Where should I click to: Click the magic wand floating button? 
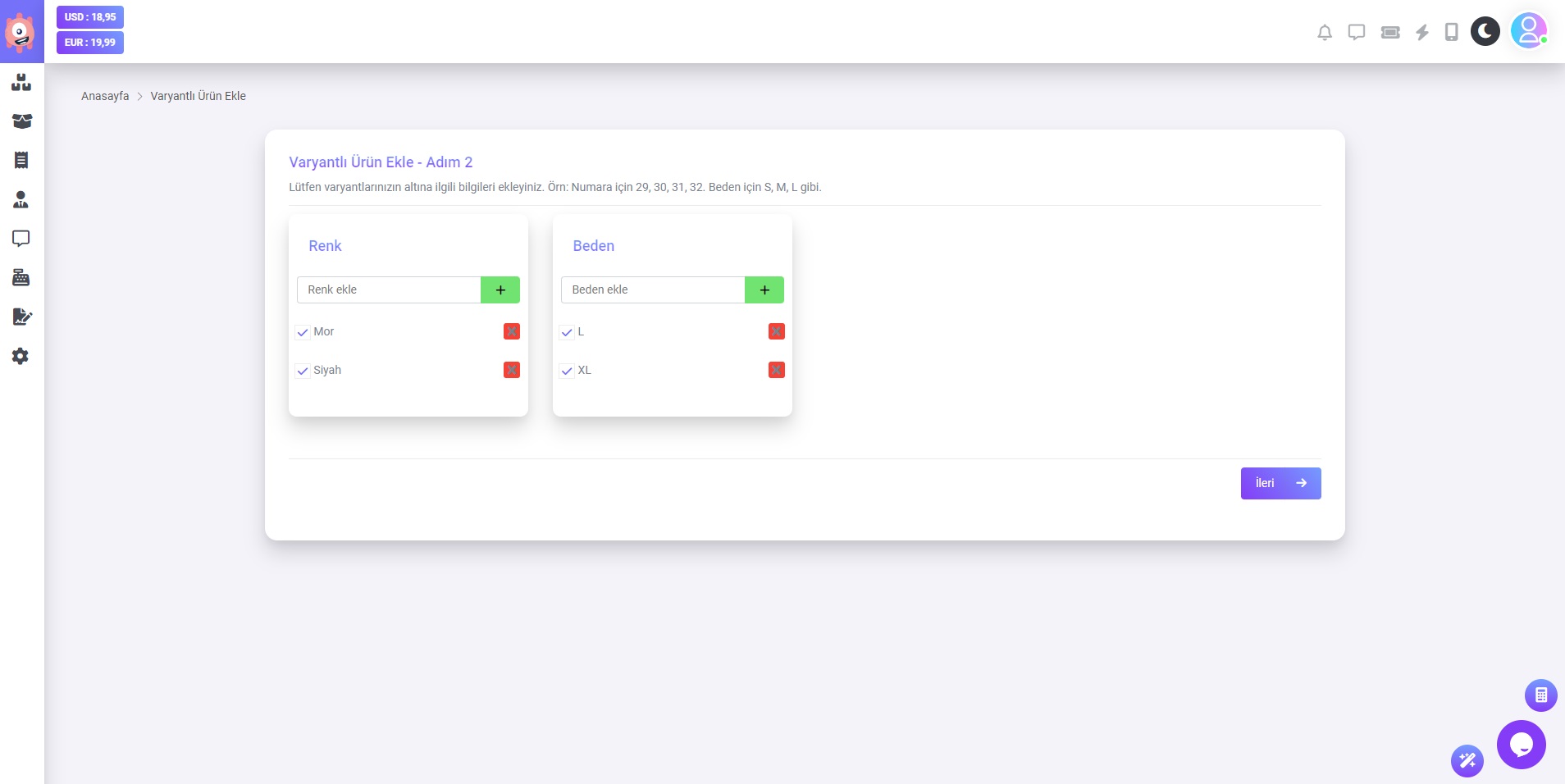[1467, 761]
